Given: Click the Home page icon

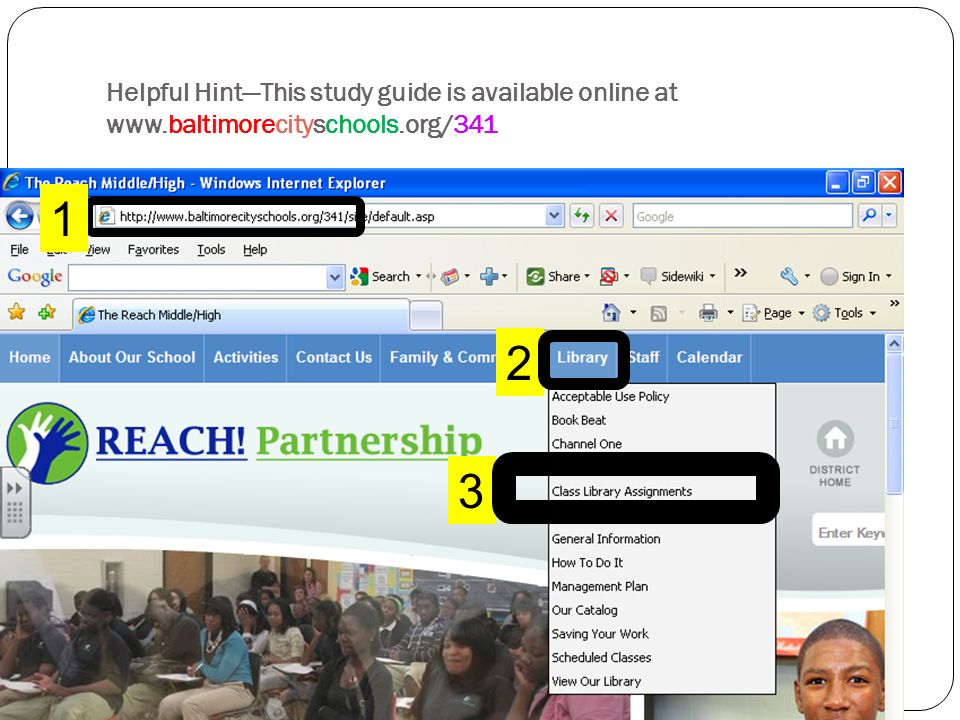Looking at the screenshot, I should point(611,313).
